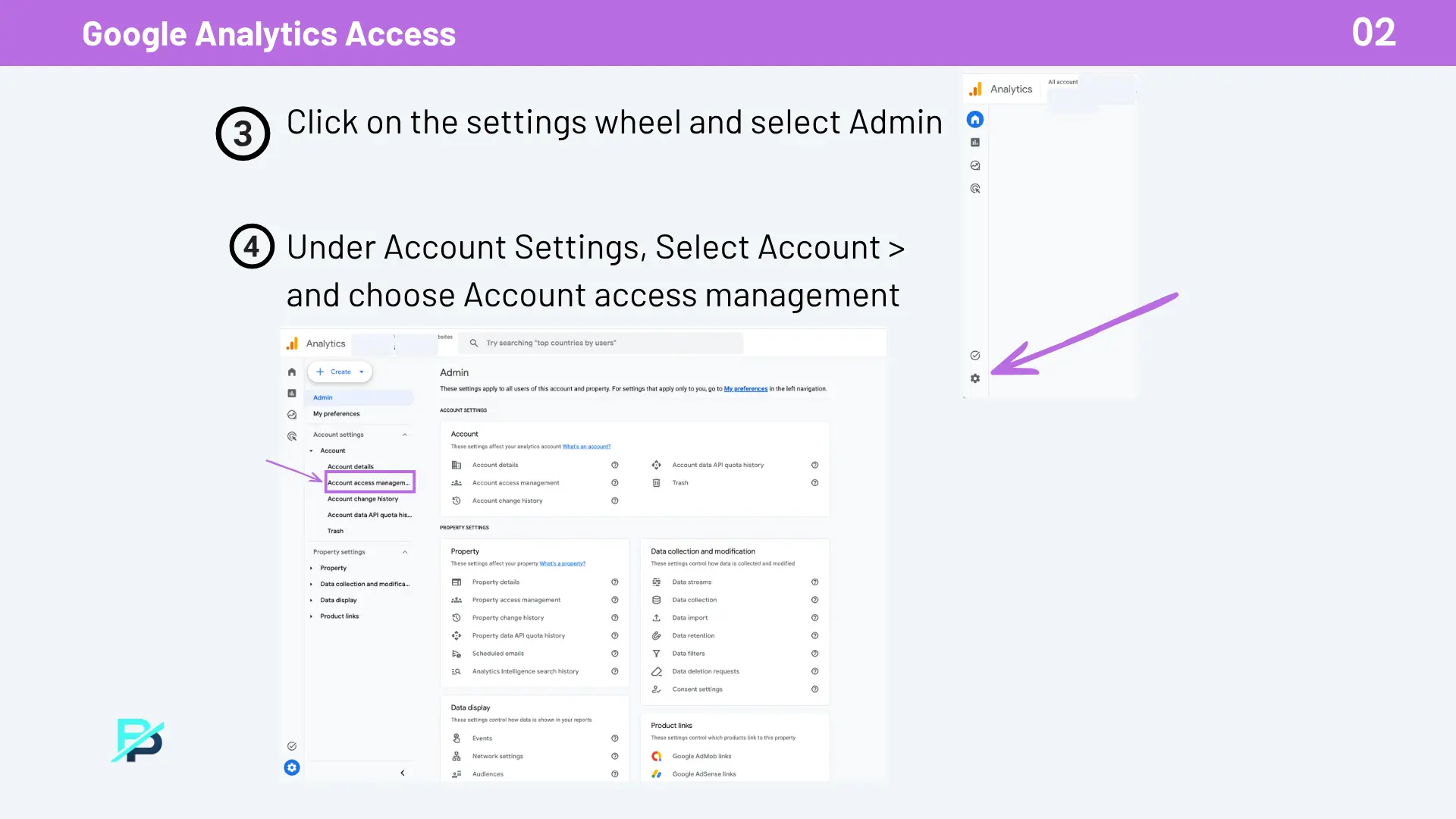This screenshot has width=1456, height=819.
Task: Click the help icon next to Trash
Action: (815, 483)
